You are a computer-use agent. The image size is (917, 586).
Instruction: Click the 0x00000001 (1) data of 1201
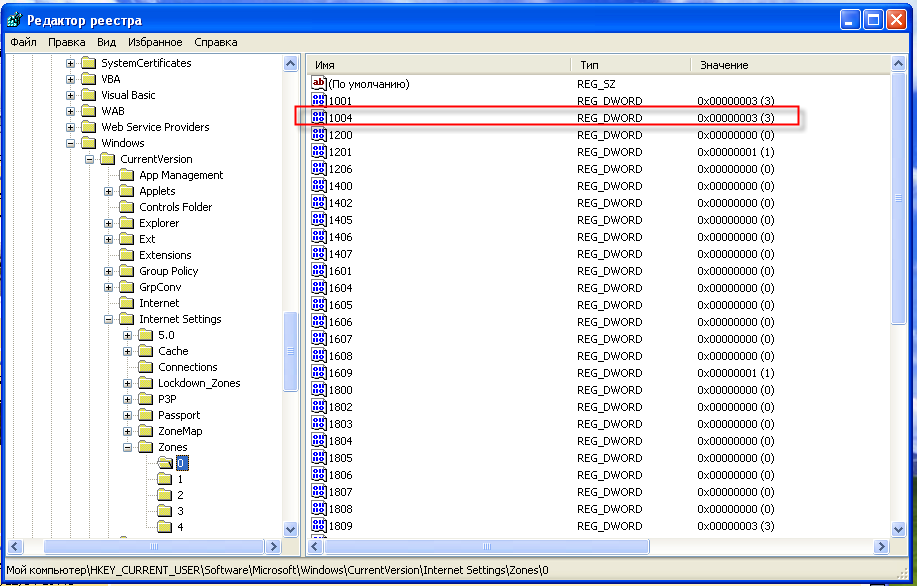click(x=736, y=152)
